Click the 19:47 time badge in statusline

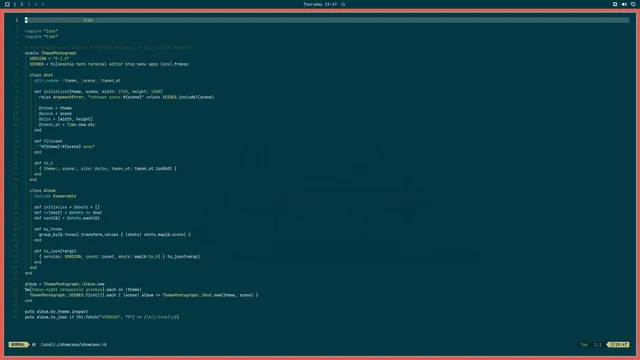pos(619,344)
